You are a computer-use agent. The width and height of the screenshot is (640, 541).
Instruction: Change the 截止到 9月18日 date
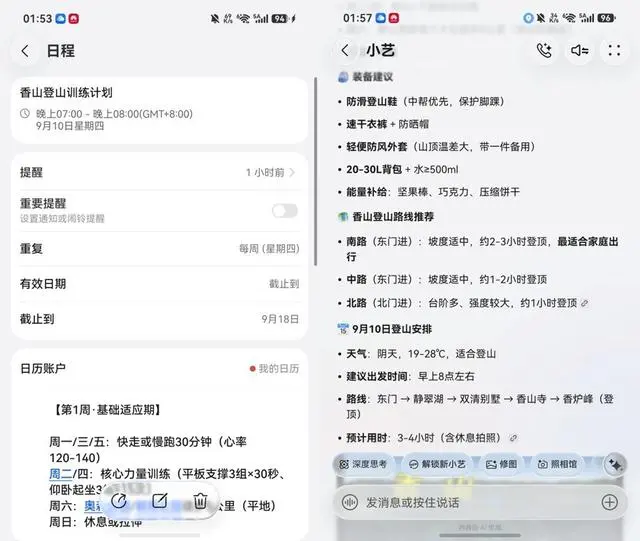coord(159,319)
